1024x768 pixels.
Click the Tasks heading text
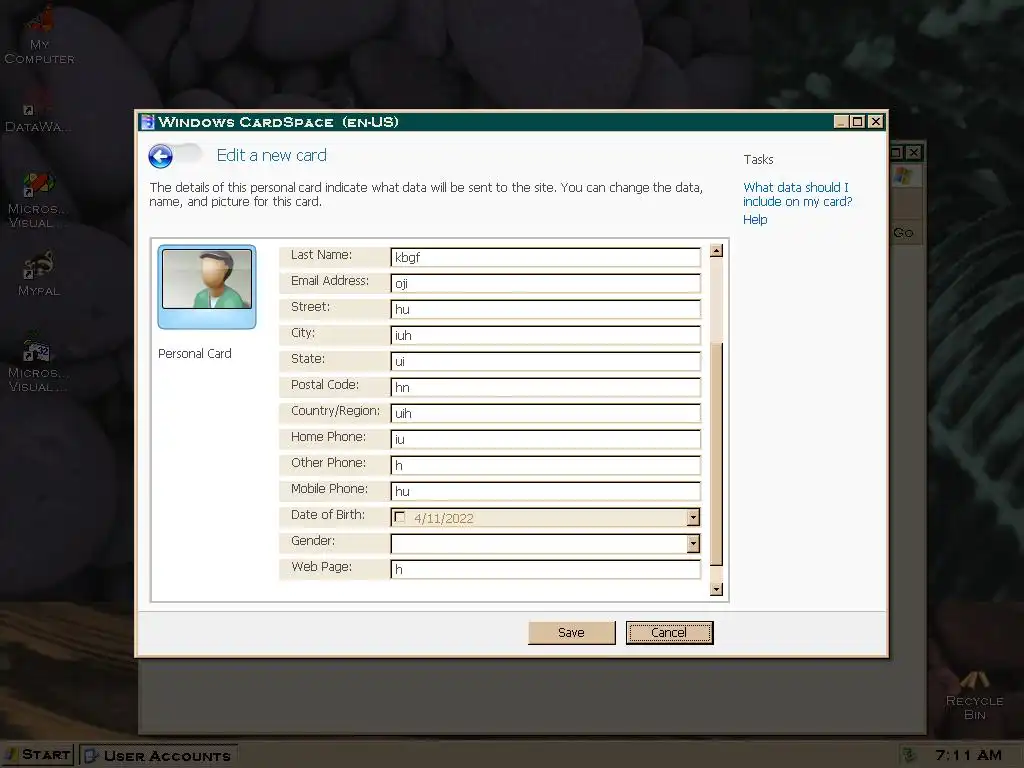click(x=758, y=159)
